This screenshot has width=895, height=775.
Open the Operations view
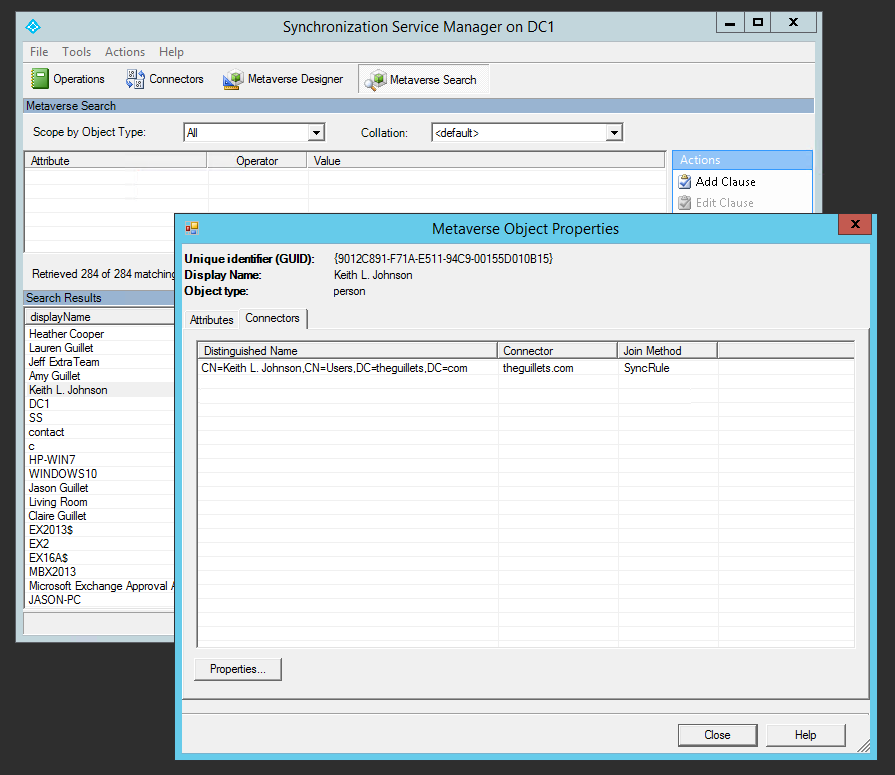click(x=68, y=78)
